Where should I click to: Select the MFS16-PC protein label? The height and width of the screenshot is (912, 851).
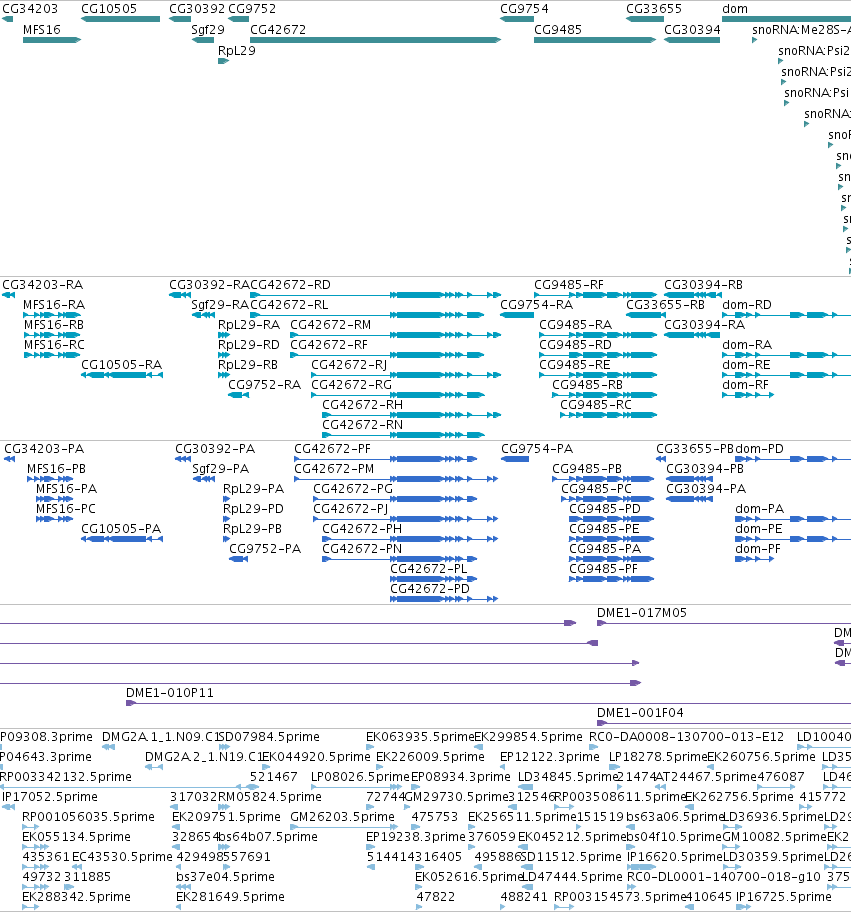66,509
